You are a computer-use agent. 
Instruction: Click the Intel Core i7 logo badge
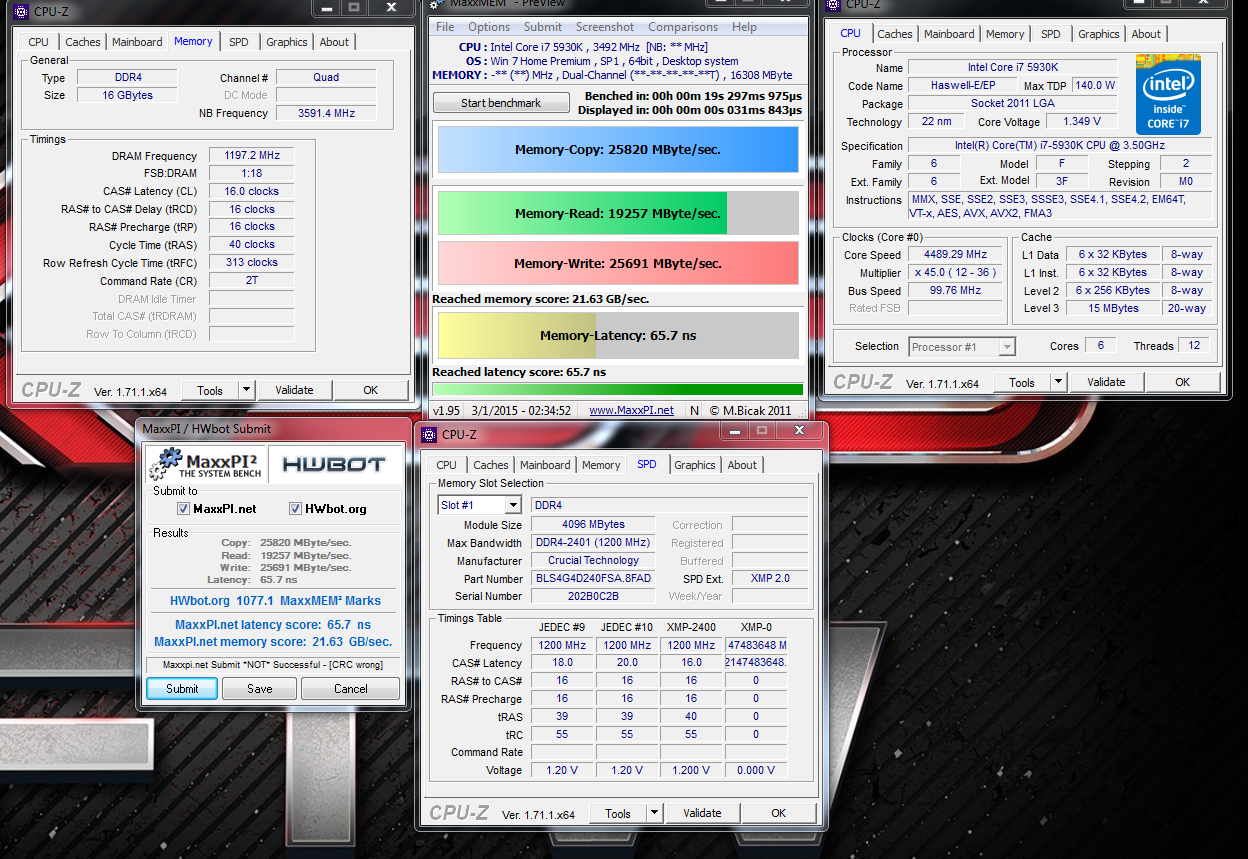click(1168, 95)
